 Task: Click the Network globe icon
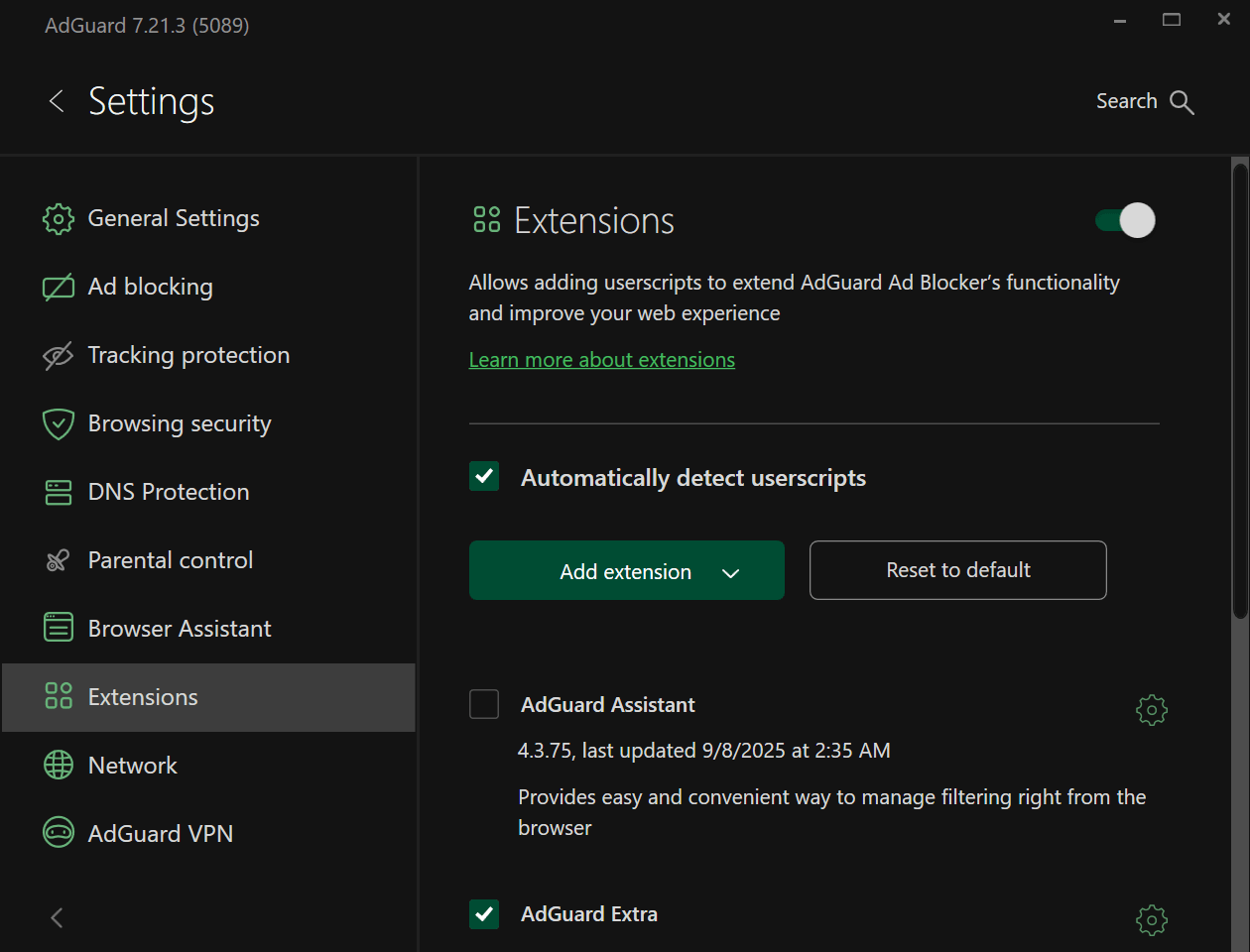click(59, 766)
